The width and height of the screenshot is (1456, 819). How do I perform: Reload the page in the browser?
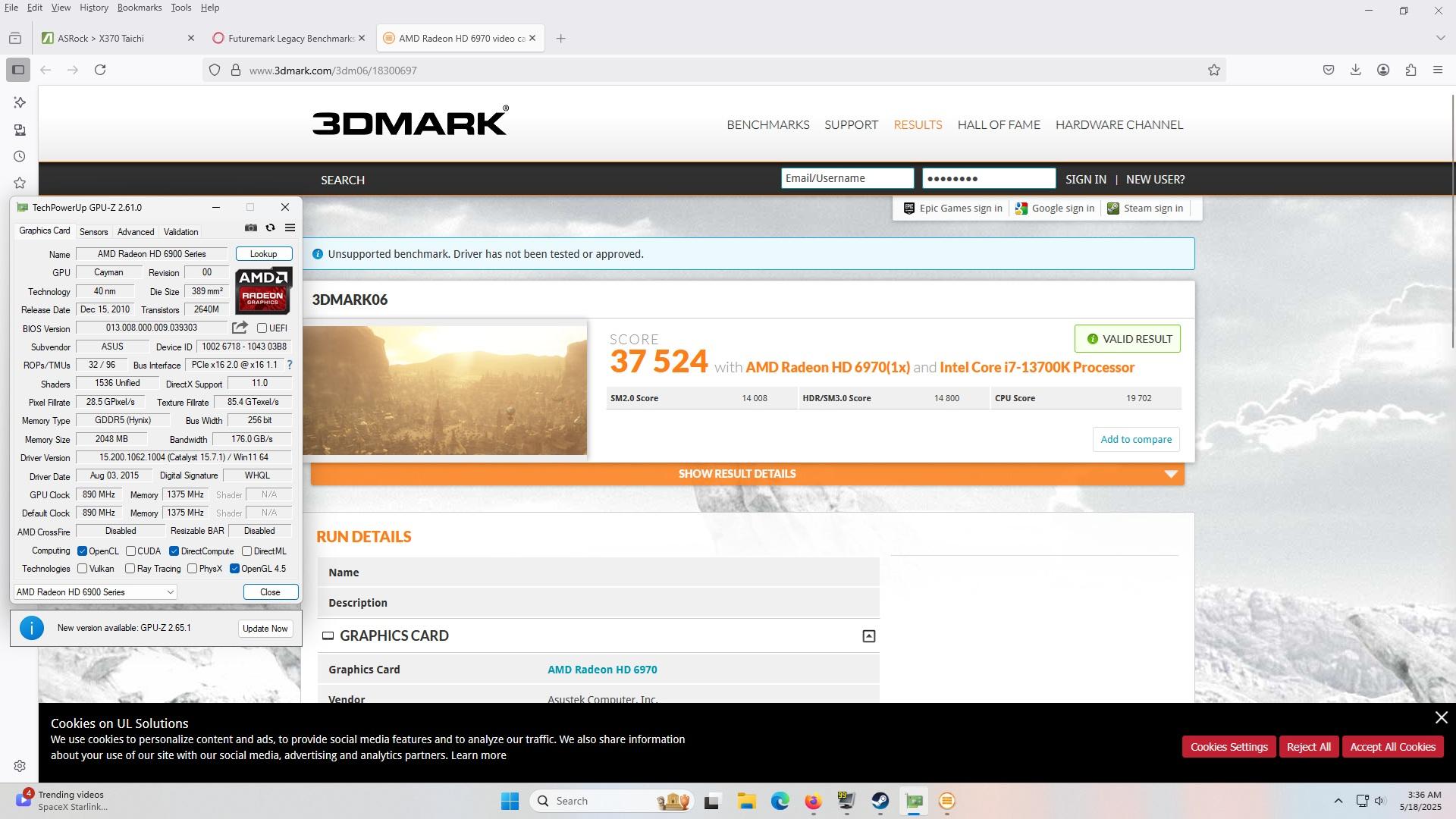click(100, 70)
